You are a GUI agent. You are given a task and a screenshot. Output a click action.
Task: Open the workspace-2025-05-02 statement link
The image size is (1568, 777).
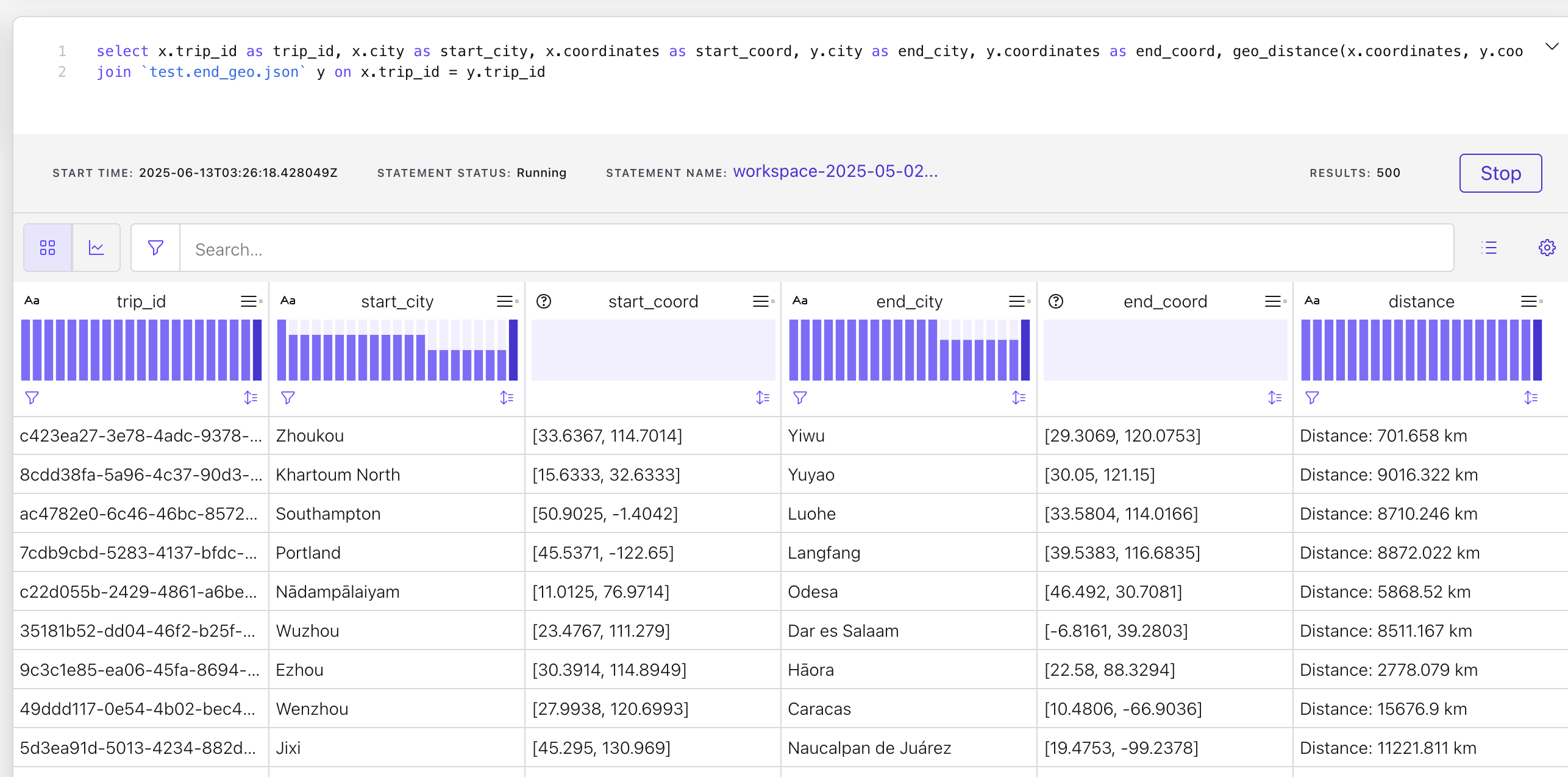tap(835, 171)
